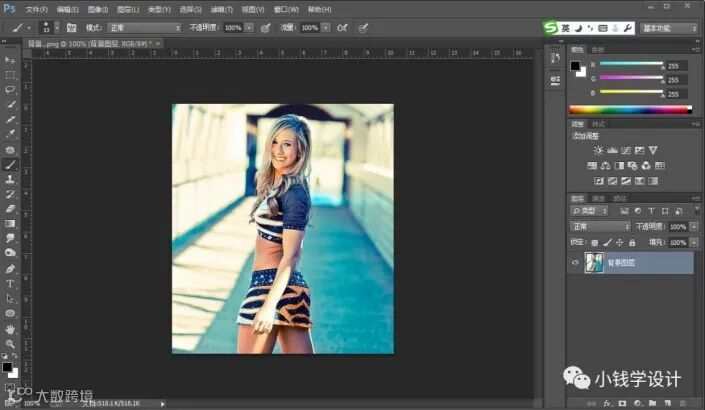Open brush opacity dropdown arrow
Image resolution: width=705 pixels, height=410 pixels.
[250, 28]
